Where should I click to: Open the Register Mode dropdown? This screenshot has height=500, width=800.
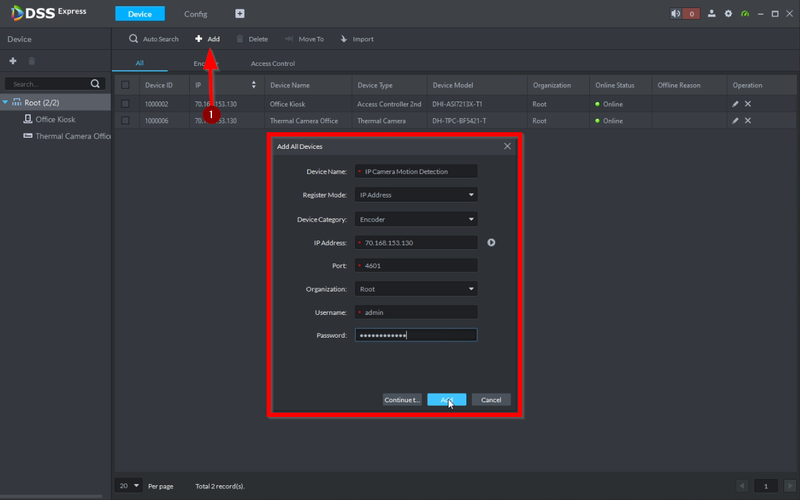(x=416, y=195)
